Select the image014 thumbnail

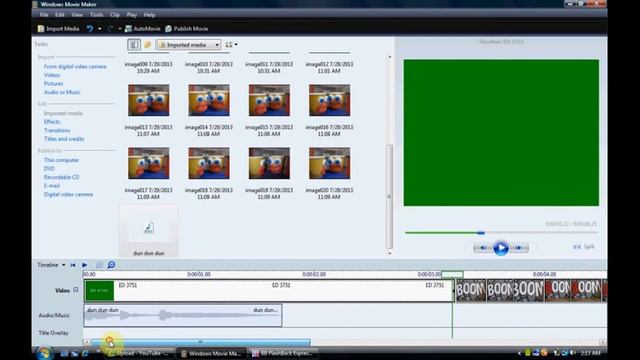(209, 100)
